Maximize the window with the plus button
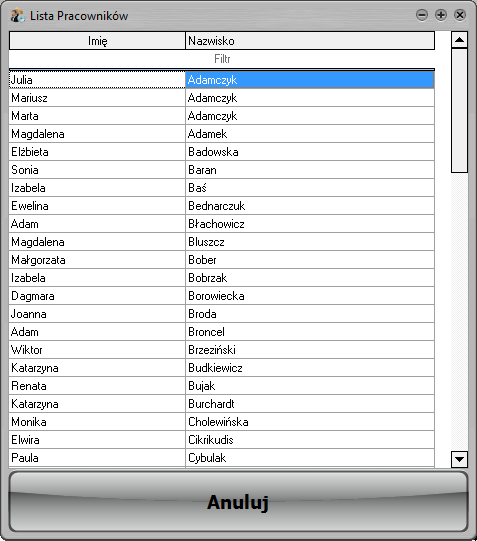 coord(441,15)
